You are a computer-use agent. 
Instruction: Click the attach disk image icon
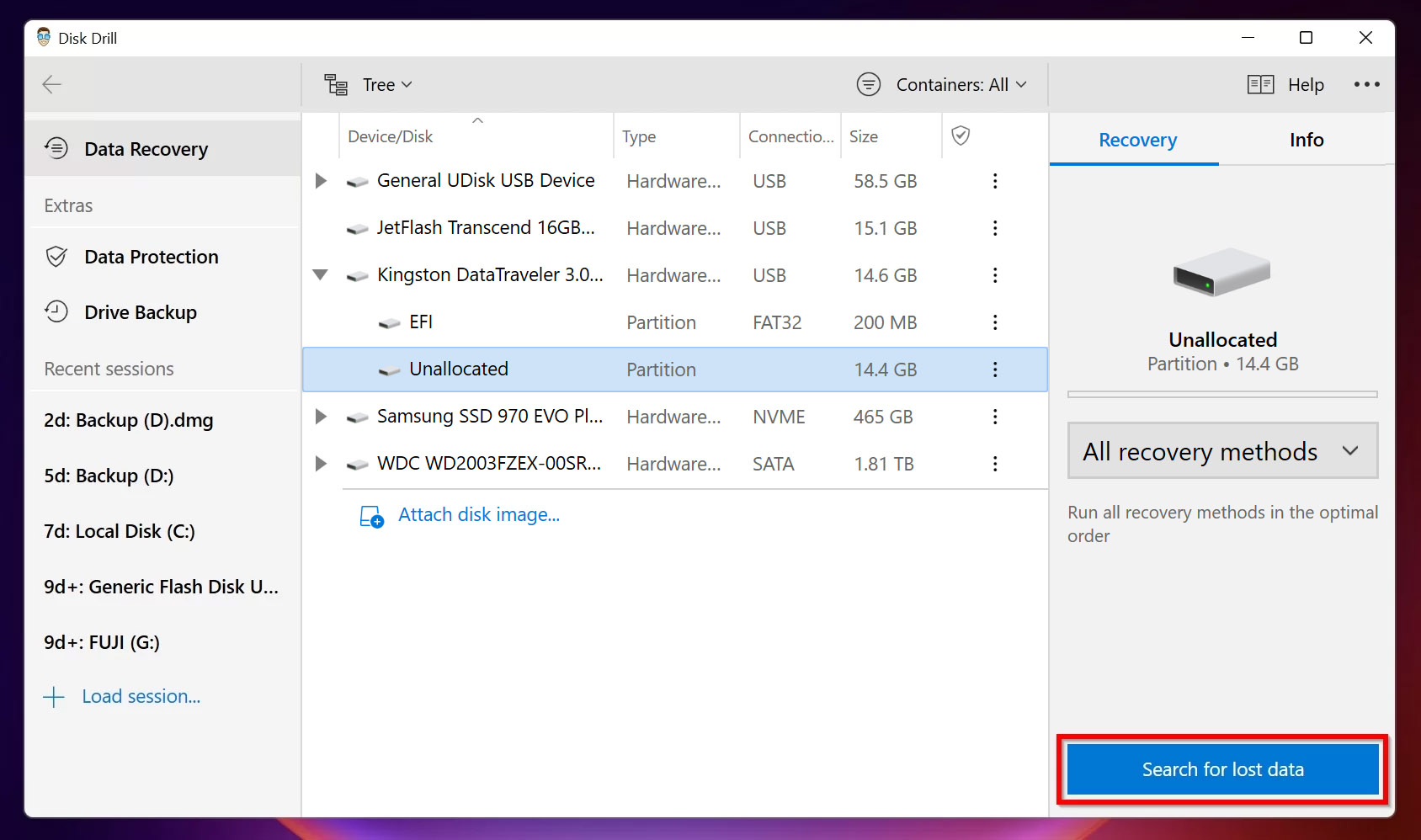[x=371, y=516]
